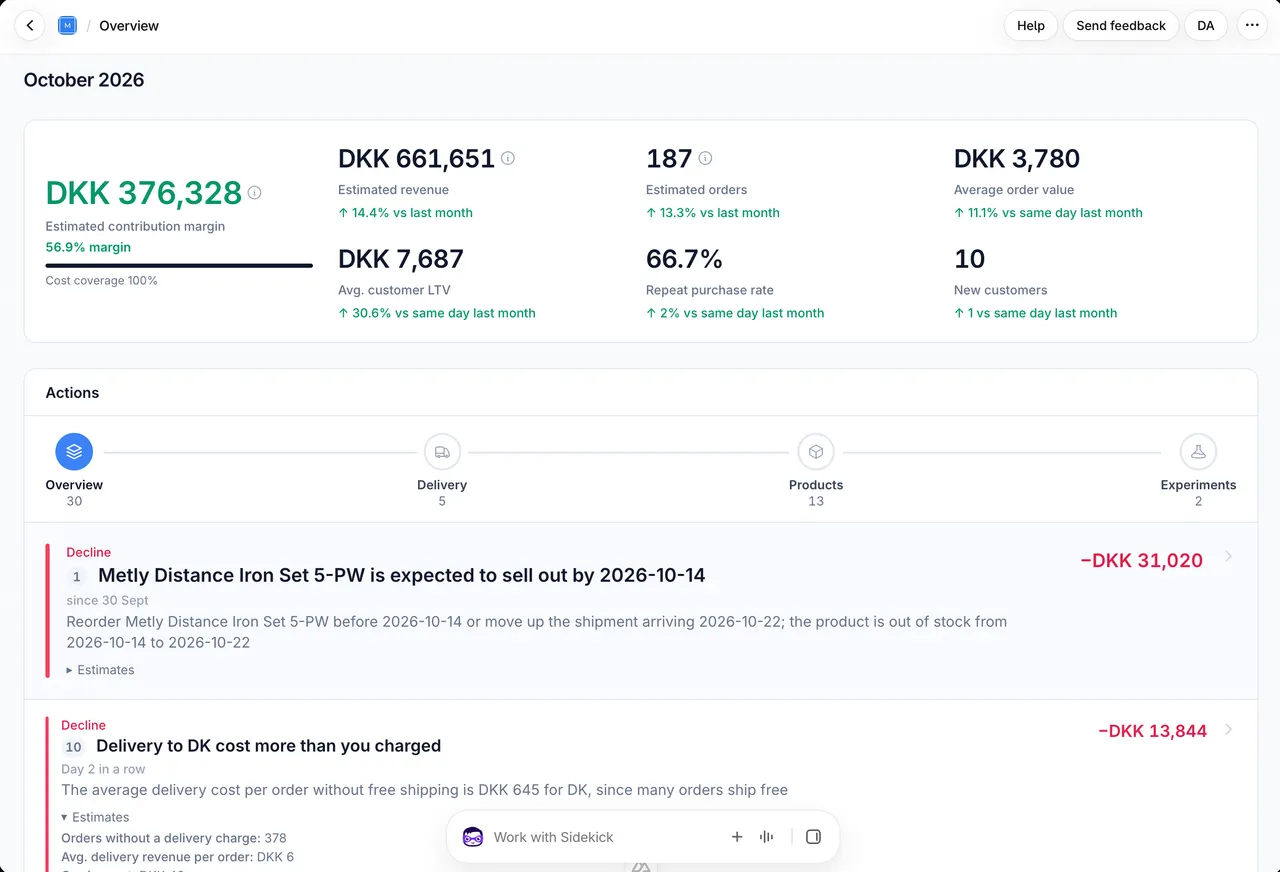Switch to the Products tab label

click(816, 485)
